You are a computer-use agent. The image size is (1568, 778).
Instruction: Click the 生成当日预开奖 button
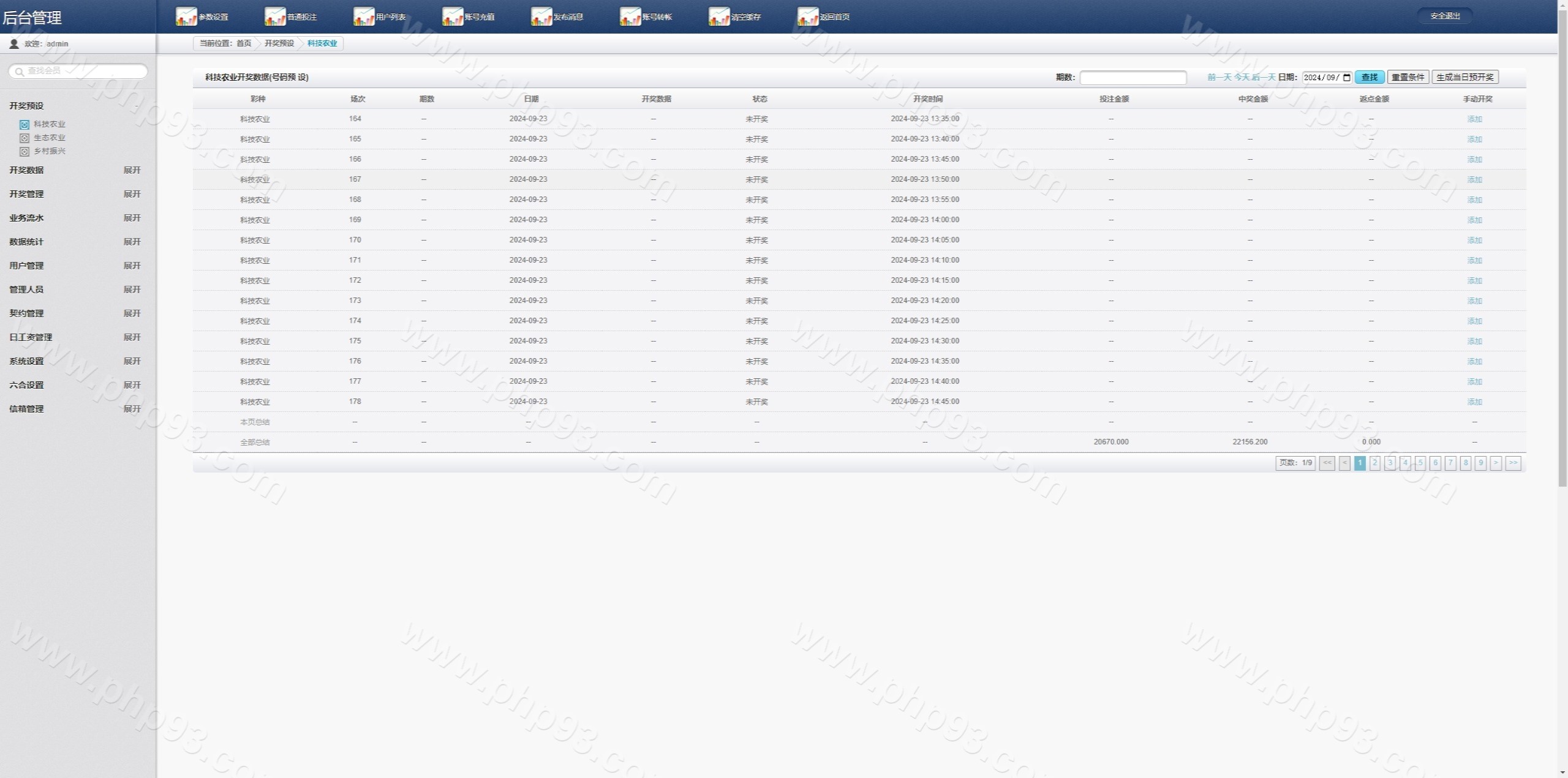coord(1465,78)
